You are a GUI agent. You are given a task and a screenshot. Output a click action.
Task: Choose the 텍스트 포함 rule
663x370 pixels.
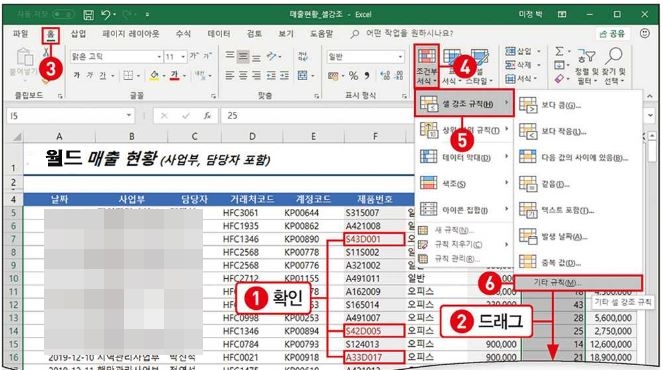coord(578,210)
